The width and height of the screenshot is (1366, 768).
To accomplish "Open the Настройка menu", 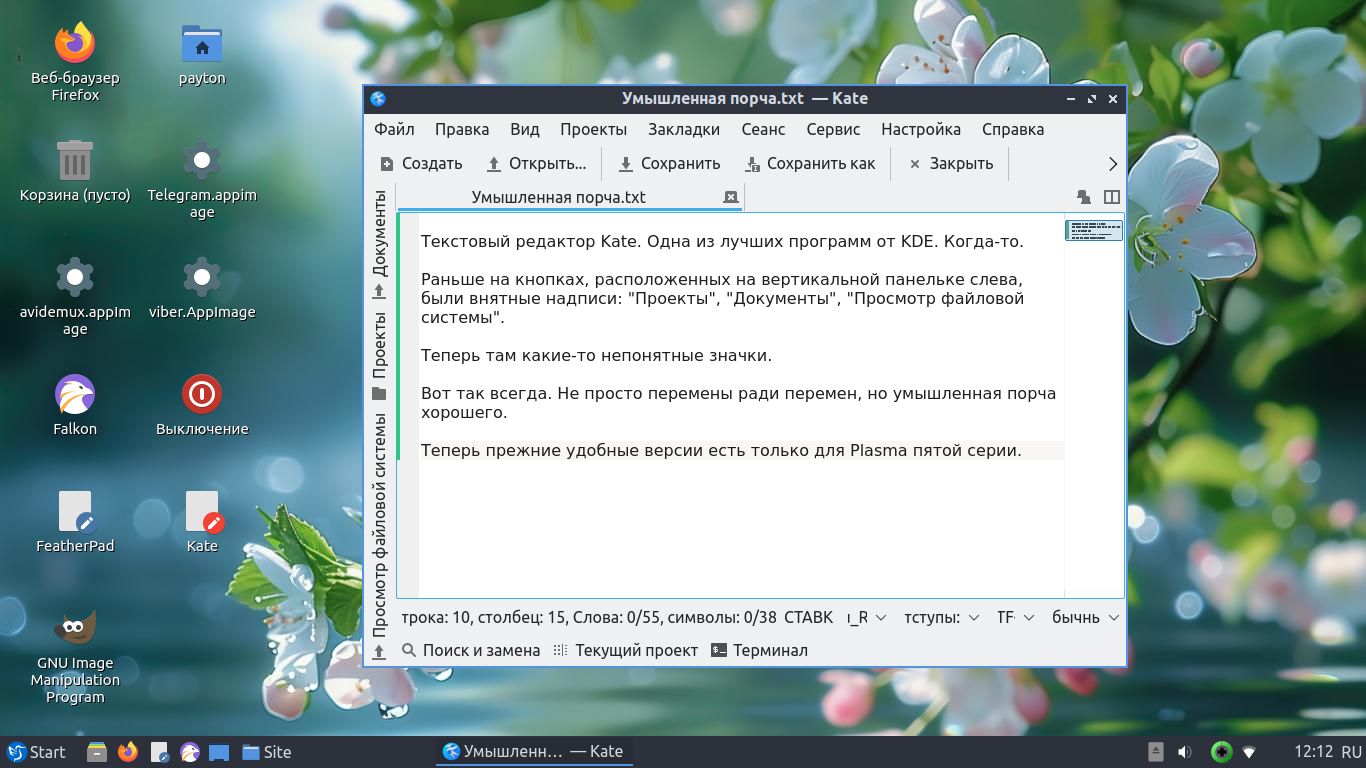I will pos(921,129).
